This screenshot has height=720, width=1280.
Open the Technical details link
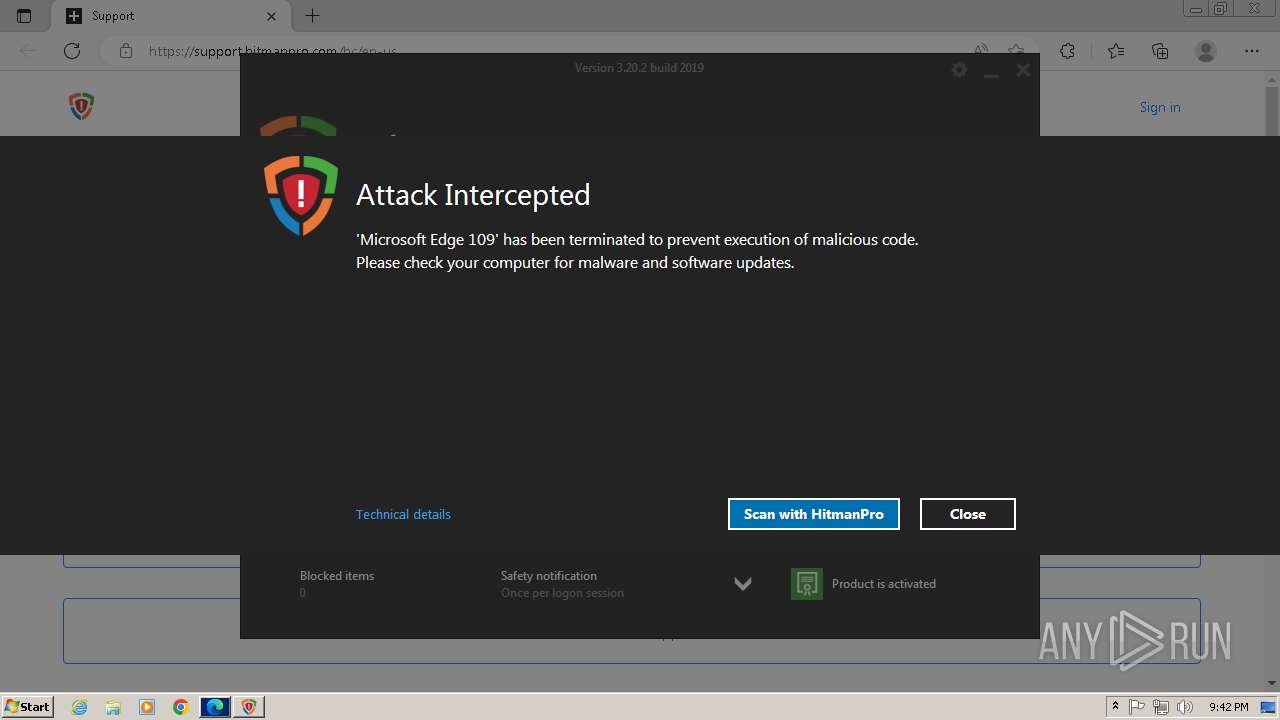[403, 514]
